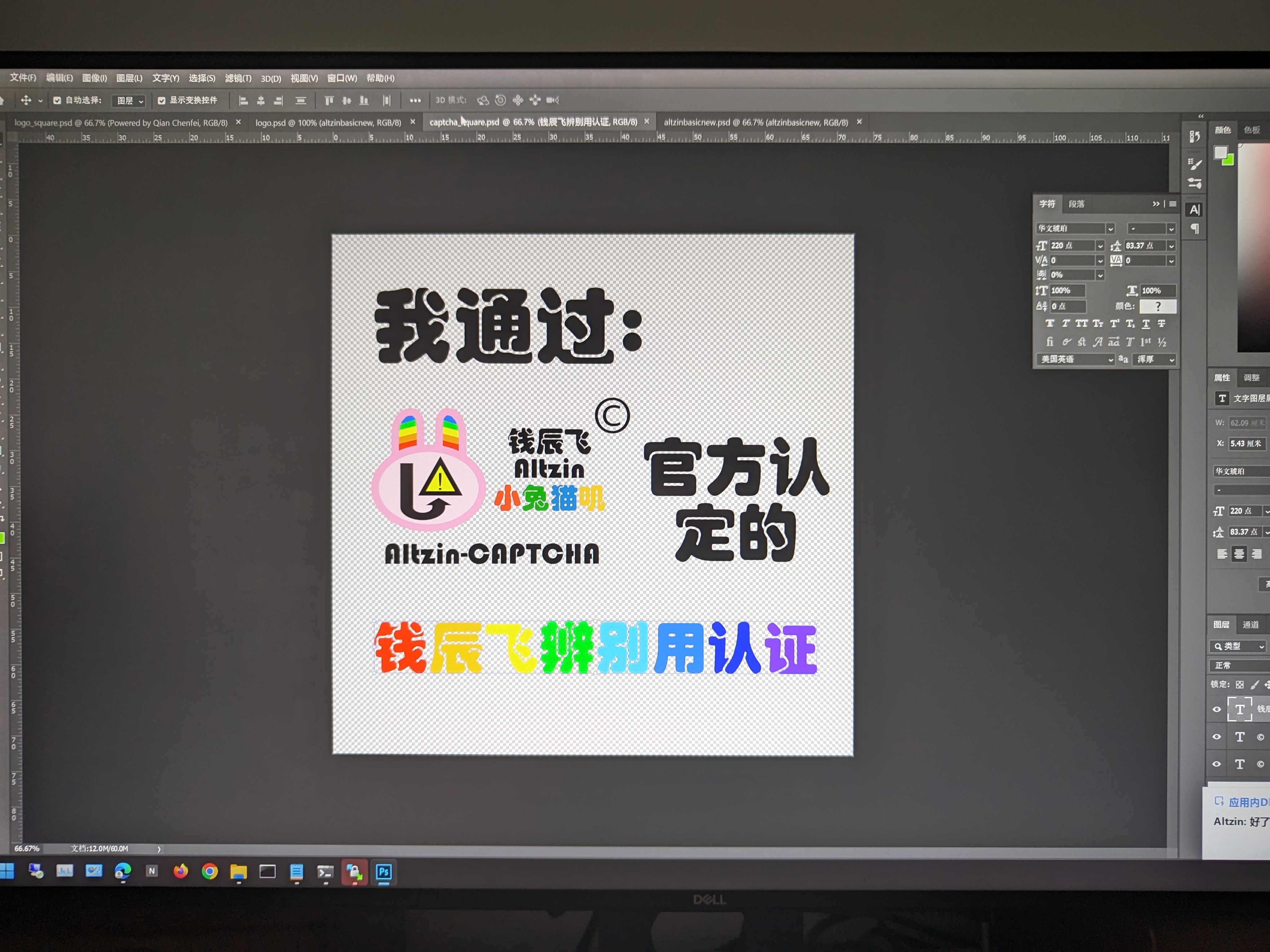Click center text alignment in Properties panel
Screen dimensions: 1270x952
pos(1240,554)
